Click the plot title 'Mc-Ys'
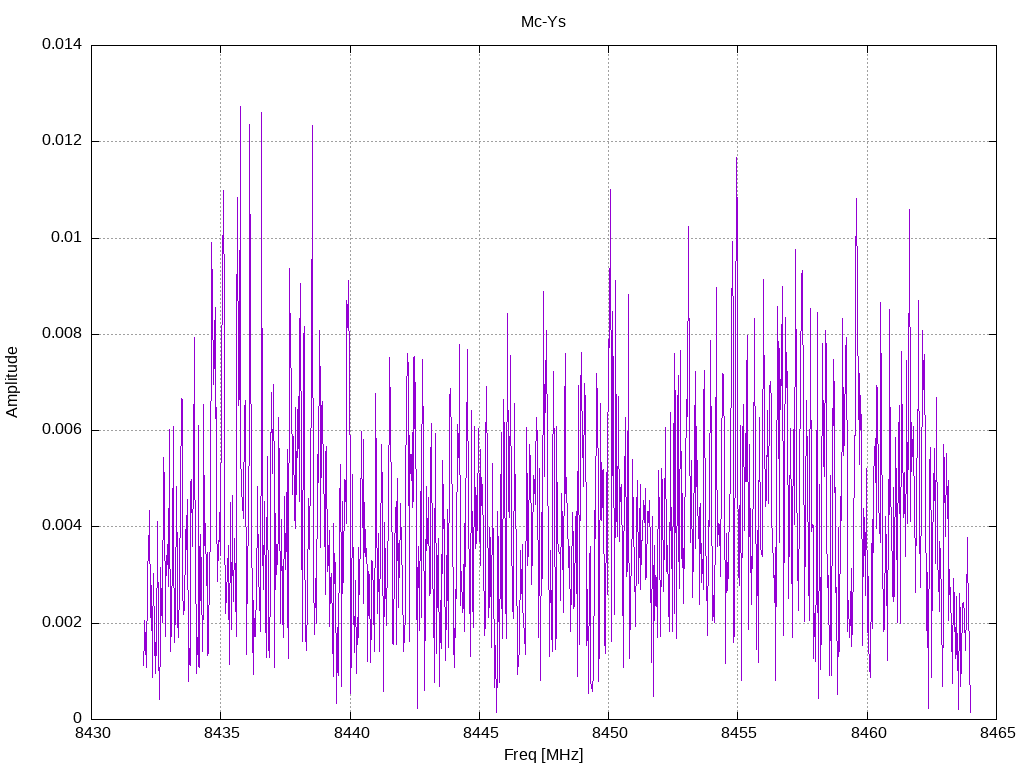 tap(543, 22)
